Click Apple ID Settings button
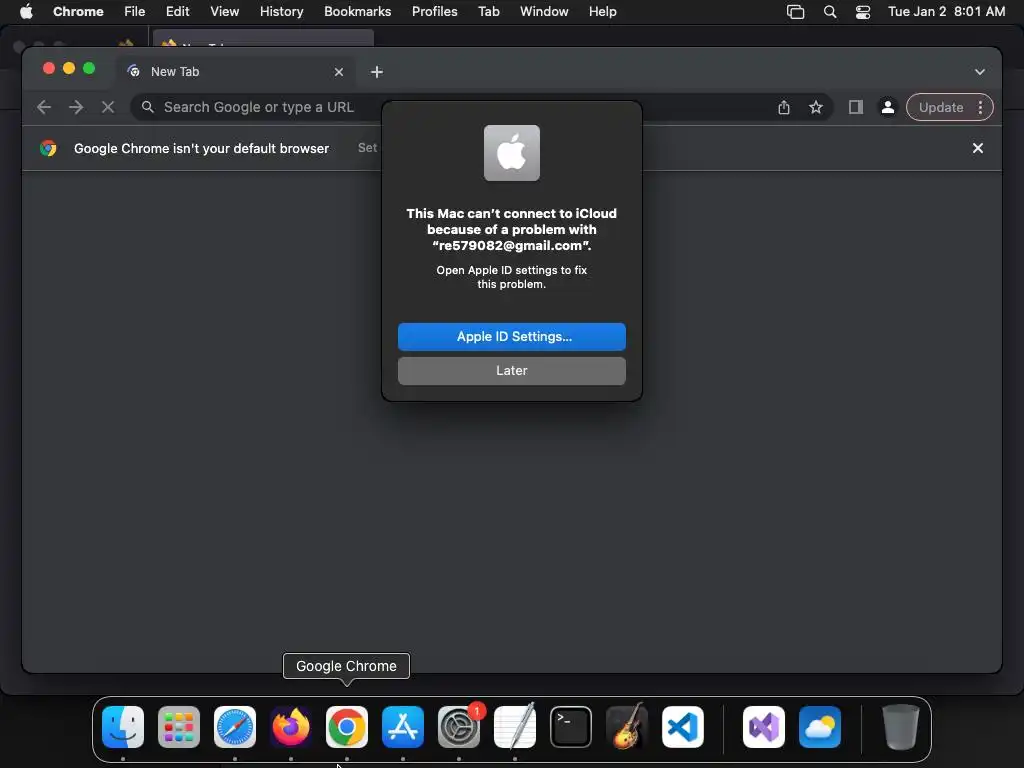The width and height of the screenshot is (1024, 768). point(511,336)
